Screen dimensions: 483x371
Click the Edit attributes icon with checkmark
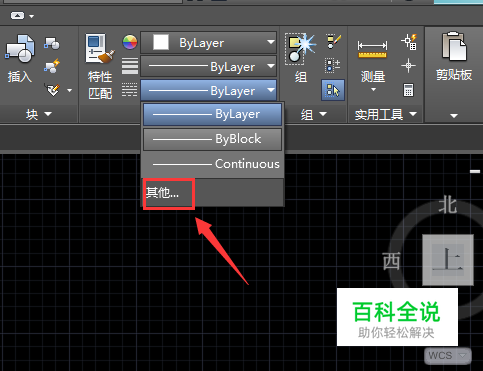52,89
